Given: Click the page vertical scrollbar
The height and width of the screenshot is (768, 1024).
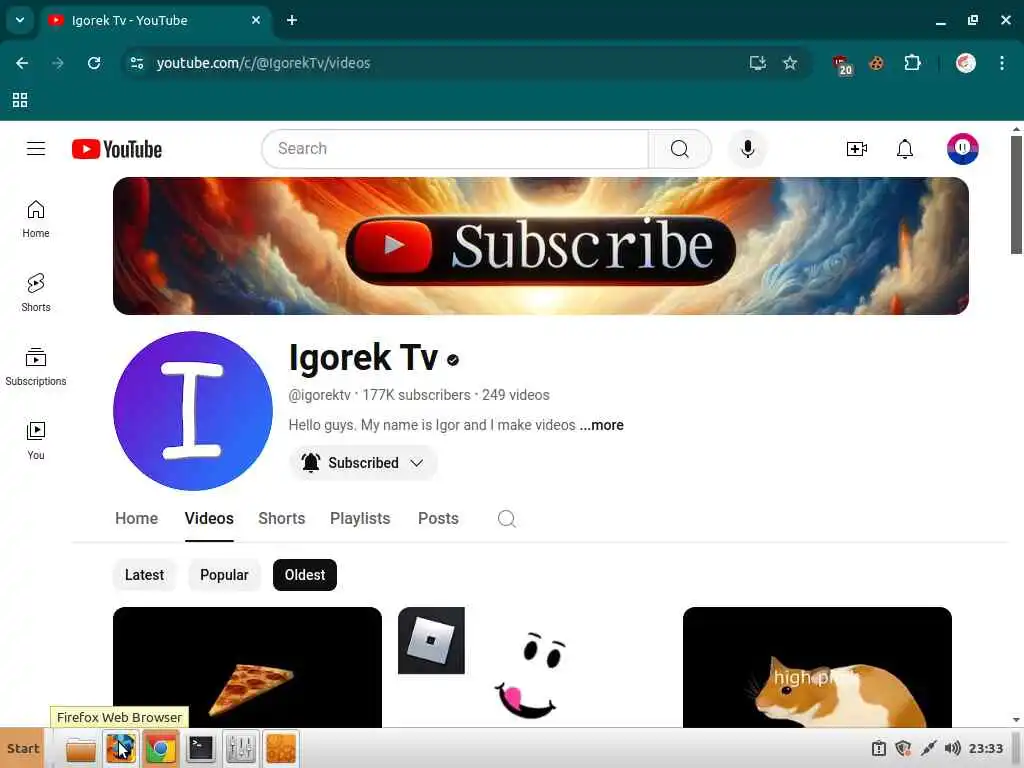Looking at the screenshot, I should [x=1016, y=195].
